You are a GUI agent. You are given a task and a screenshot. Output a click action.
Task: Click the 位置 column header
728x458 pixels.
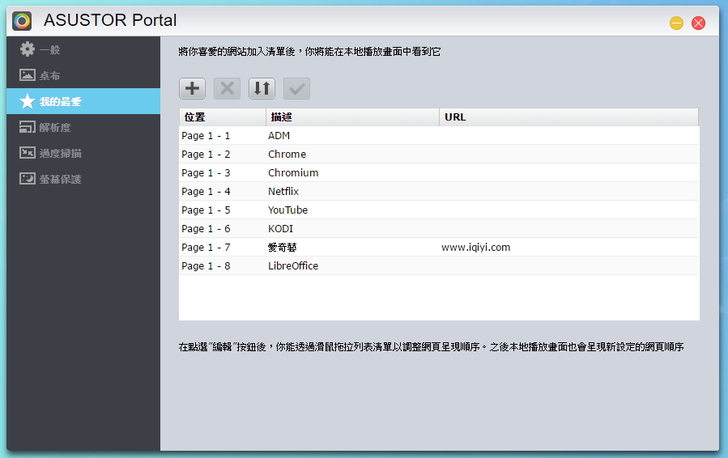pos(221,117)
